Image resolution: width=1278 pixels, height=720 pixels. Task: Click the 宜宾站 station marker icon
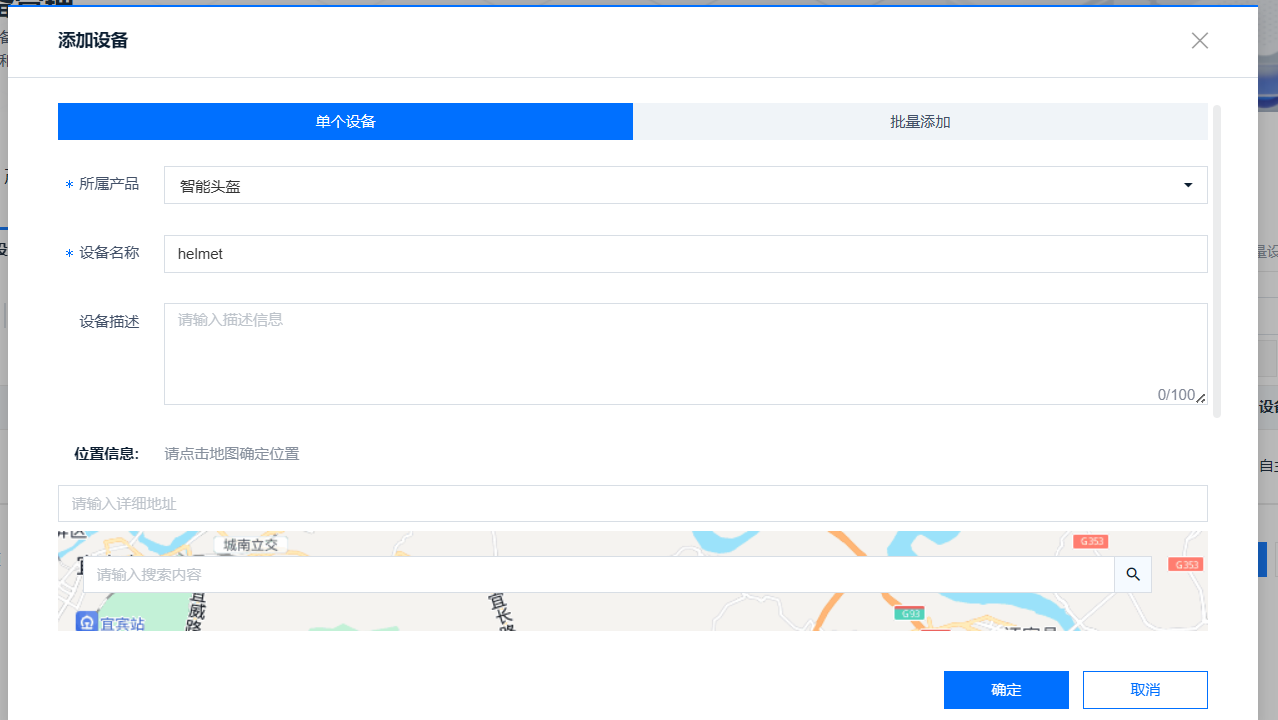coord(87,621)
